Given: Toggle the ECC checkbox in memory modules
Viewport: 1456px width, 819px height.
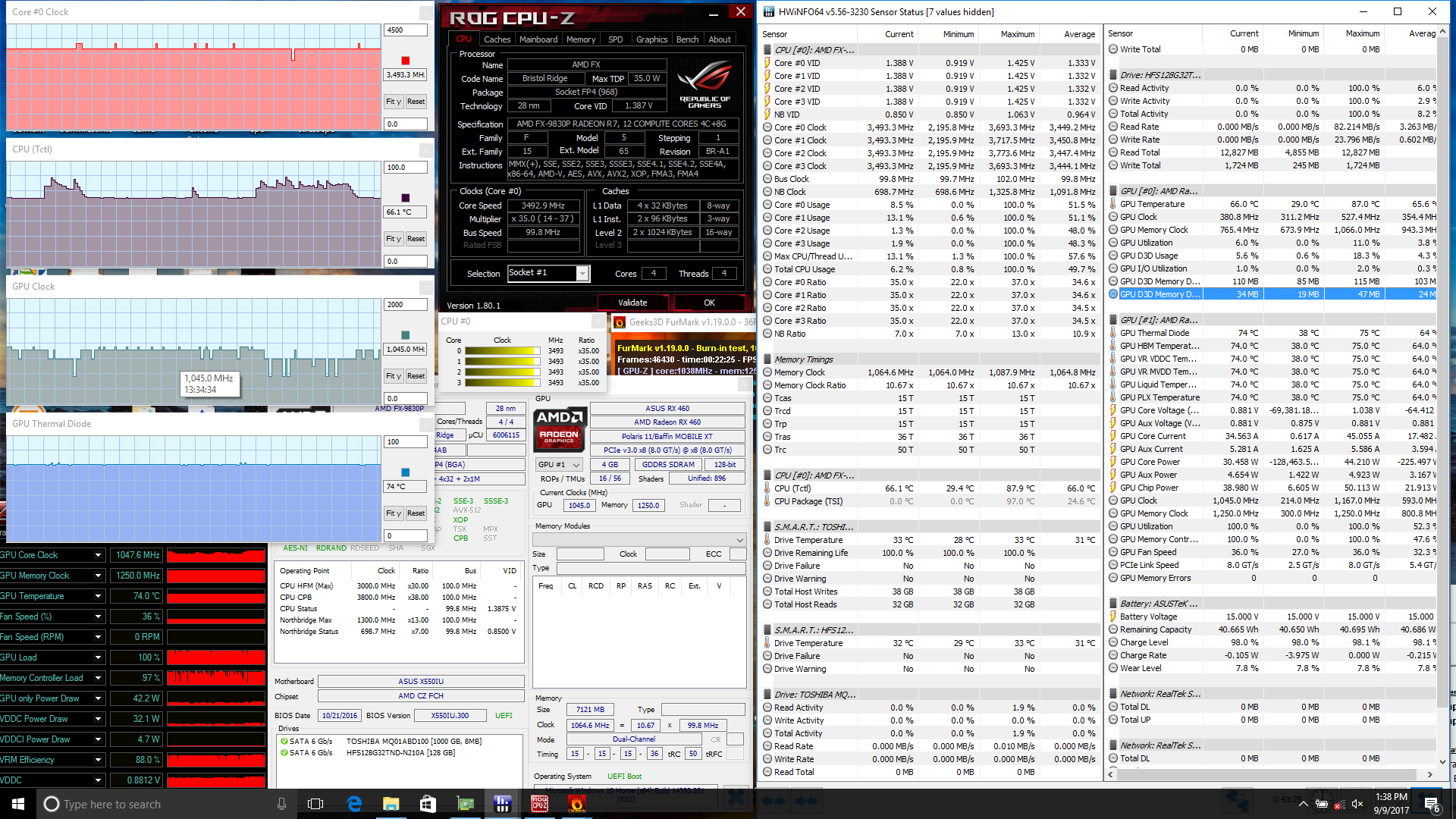Looking at the screenshot, I should tap(737, 554).
